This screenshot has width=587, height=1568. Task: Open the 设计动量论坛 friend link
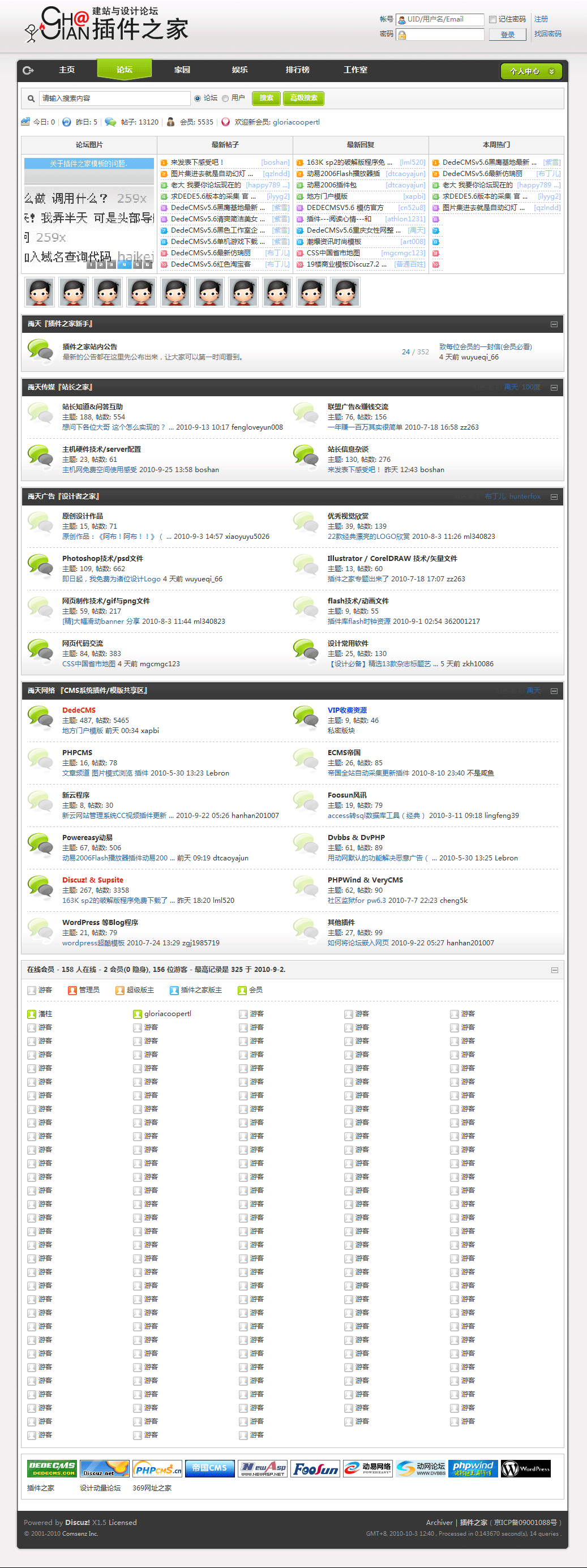point(100,1488)
